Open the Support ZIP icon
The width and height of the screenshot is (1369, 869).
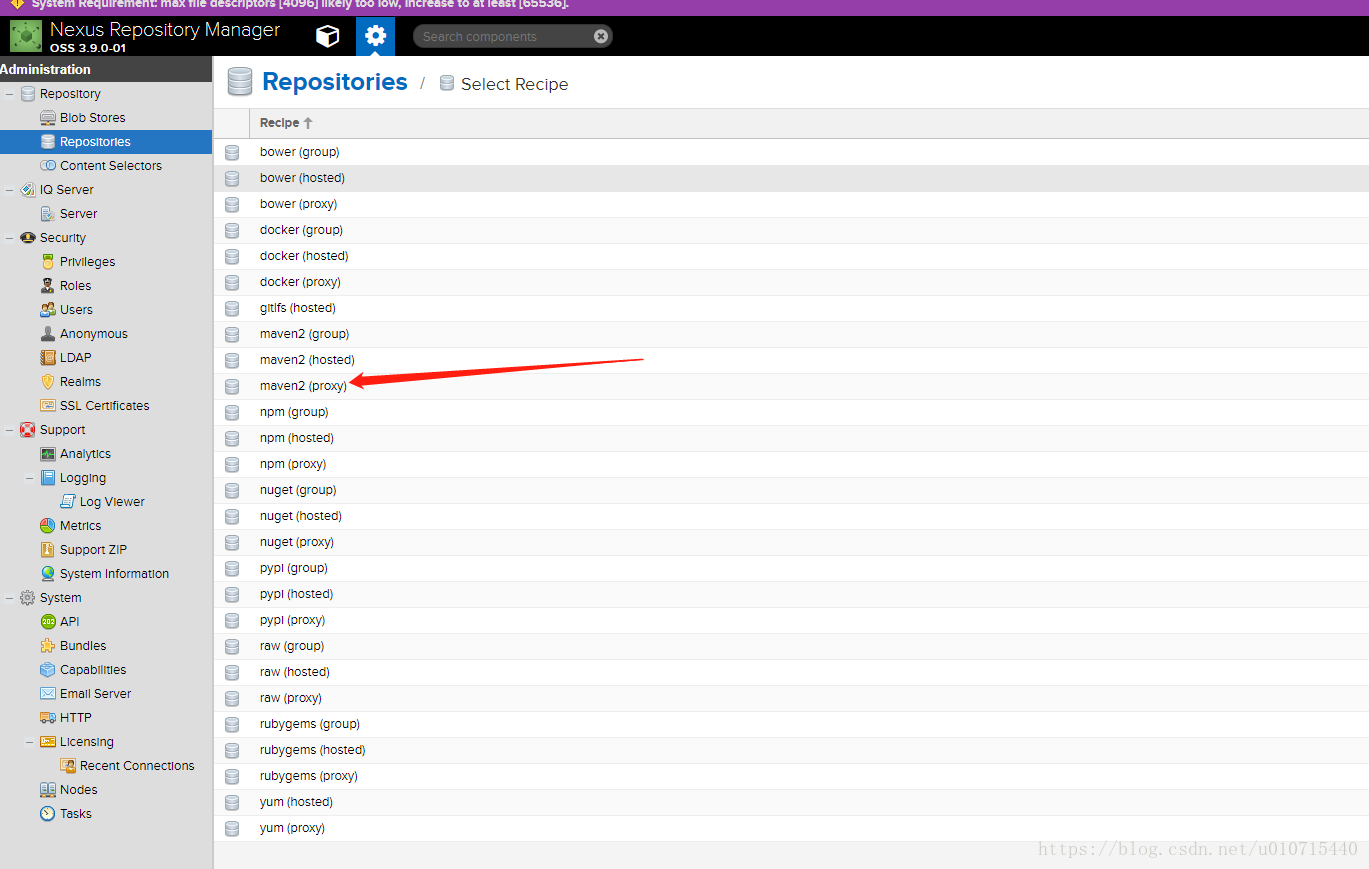click(47, 550)
